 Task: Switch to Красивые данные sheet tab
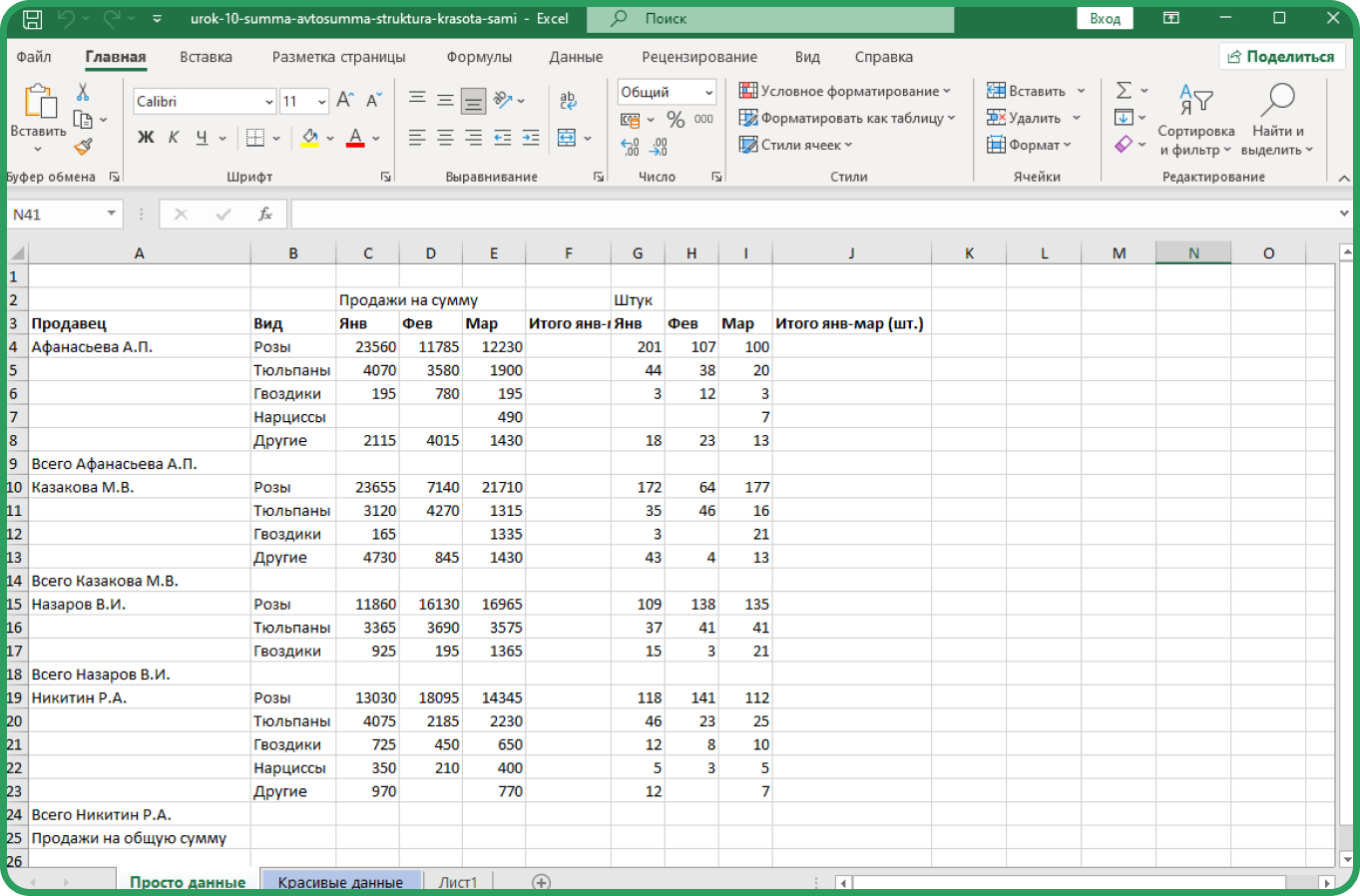pos(340,882)
